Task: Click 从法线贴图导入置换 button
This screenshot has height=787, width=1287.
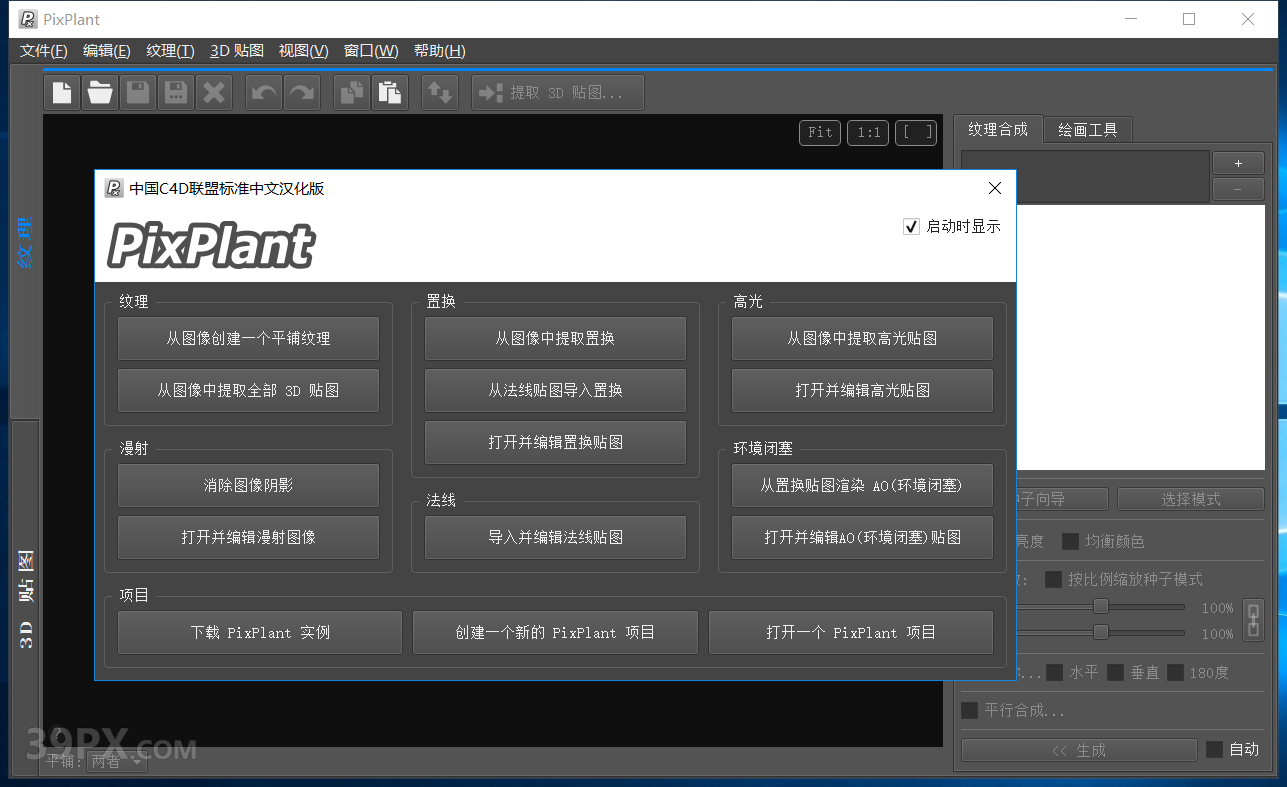Action: (555, 391)
